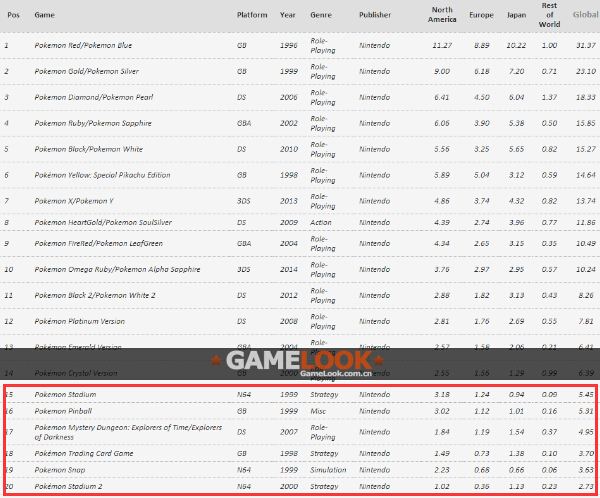Select North America value 11.27
The width and height of the screenshot is (600, 498).
coord(442,45)
